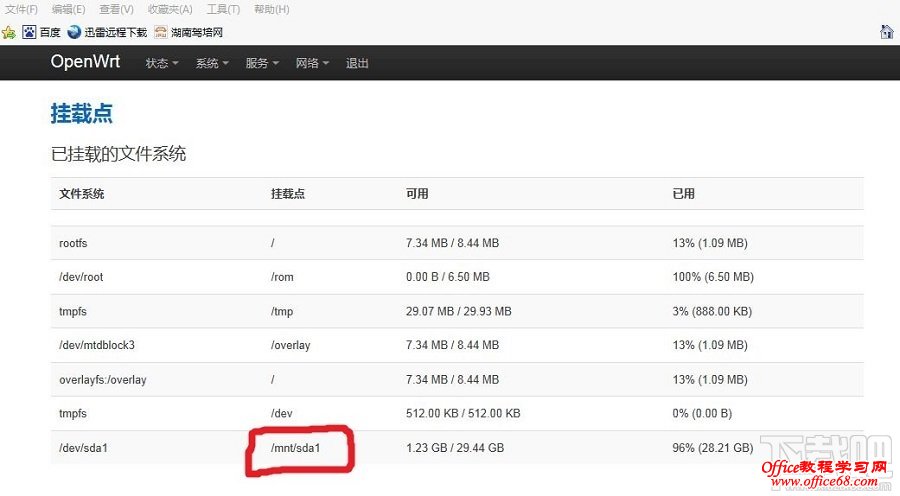Select the /dev/root filesystem cell

point(81,277)
